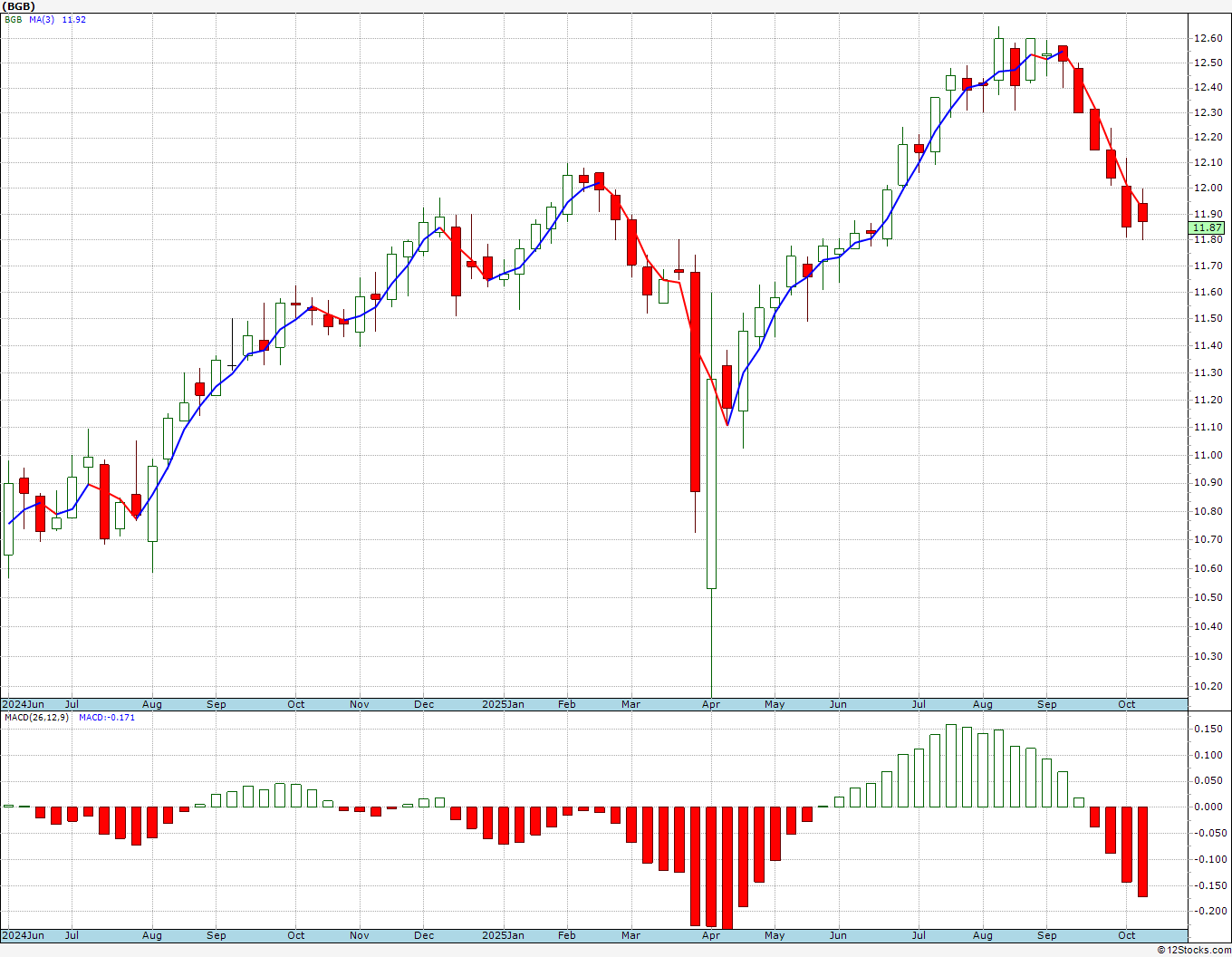The width and height of the screenshot is (1232, 957).
Task: Click the "10.30" price axis label
Action: pos(1208,656)
